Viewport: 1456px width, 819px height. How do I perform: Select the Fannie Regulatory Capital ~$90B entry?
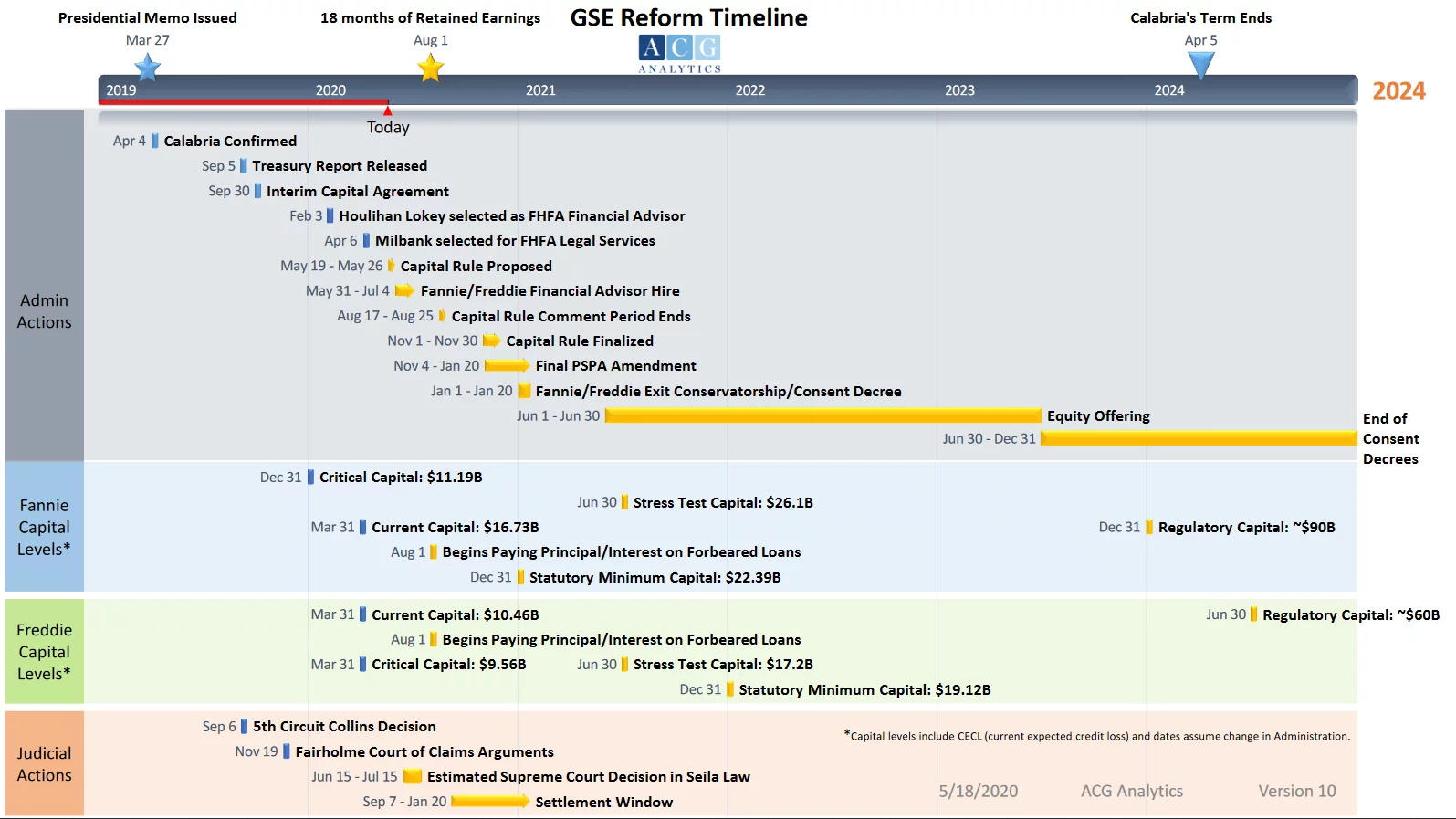tap(1246, 528)
